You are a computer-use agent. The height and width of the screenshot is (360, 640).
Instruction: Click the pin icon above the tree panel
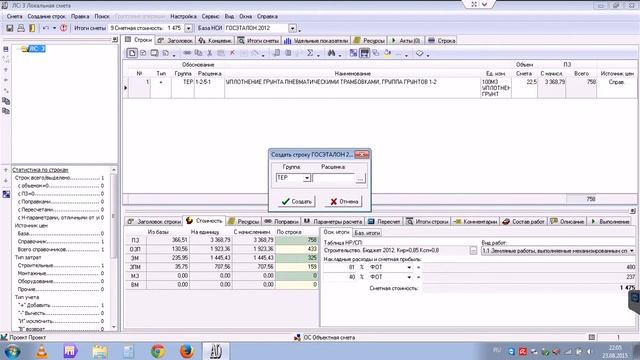point(115,40)
